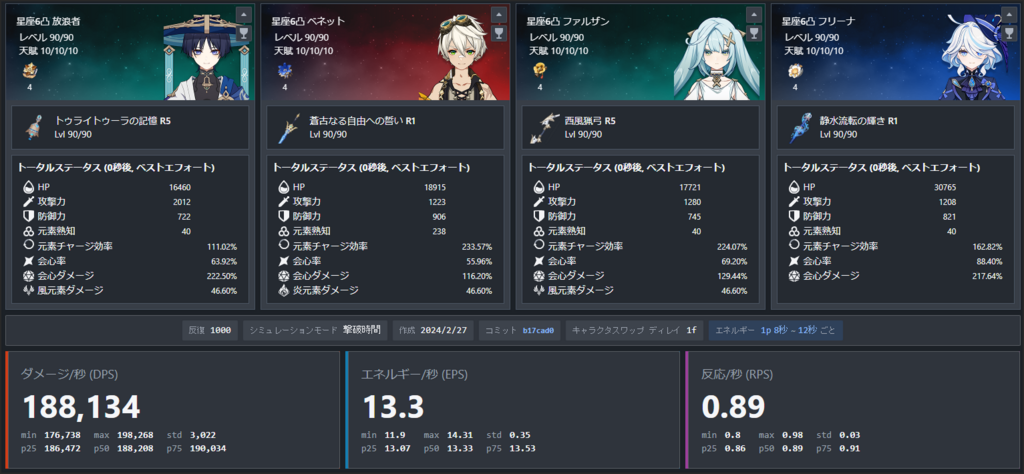Collapse the ベネット card with the up arrow
1024x474 pixels.
pyautogui.click(x=499, y=14)
